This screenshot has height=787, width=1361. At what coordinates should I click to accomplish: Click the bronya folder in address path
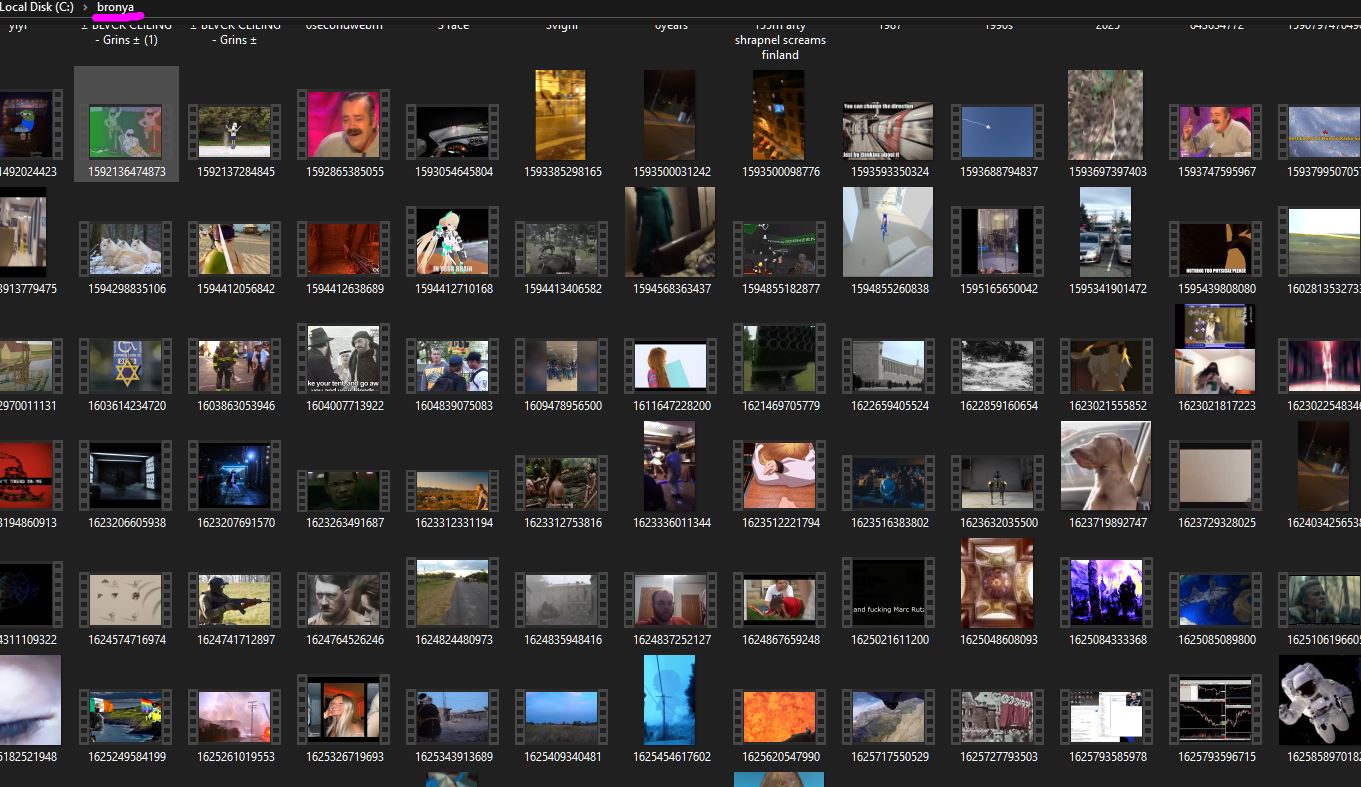point(115,7)
